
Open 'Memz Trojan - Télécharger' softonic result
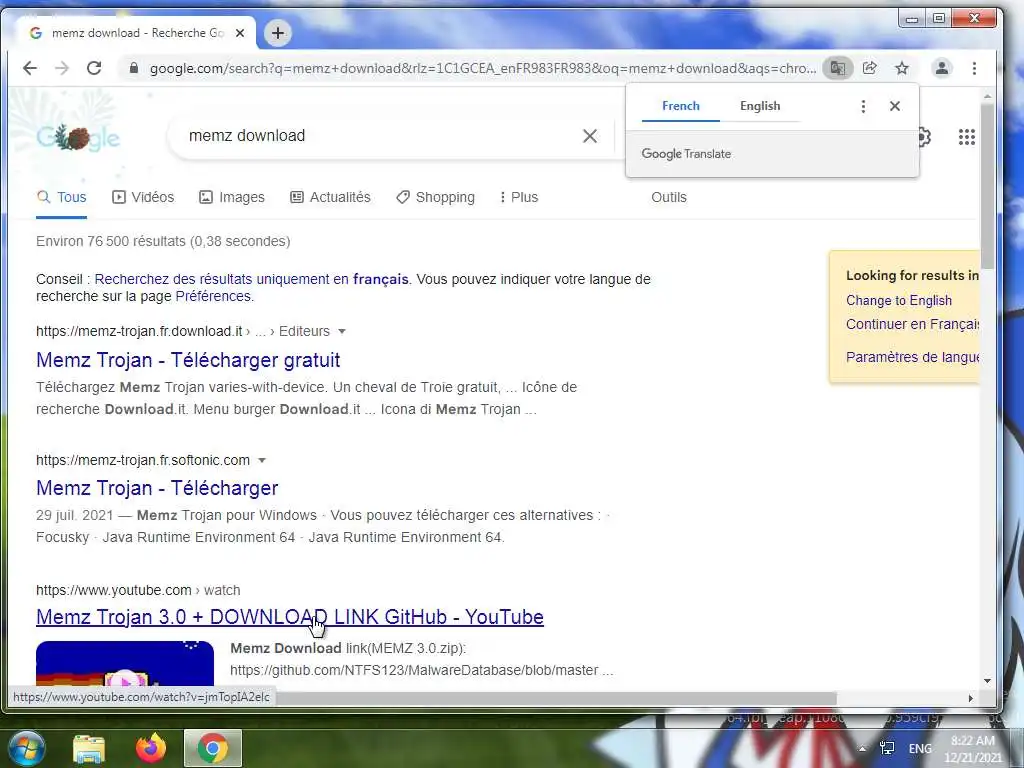[x=157, y=488]
